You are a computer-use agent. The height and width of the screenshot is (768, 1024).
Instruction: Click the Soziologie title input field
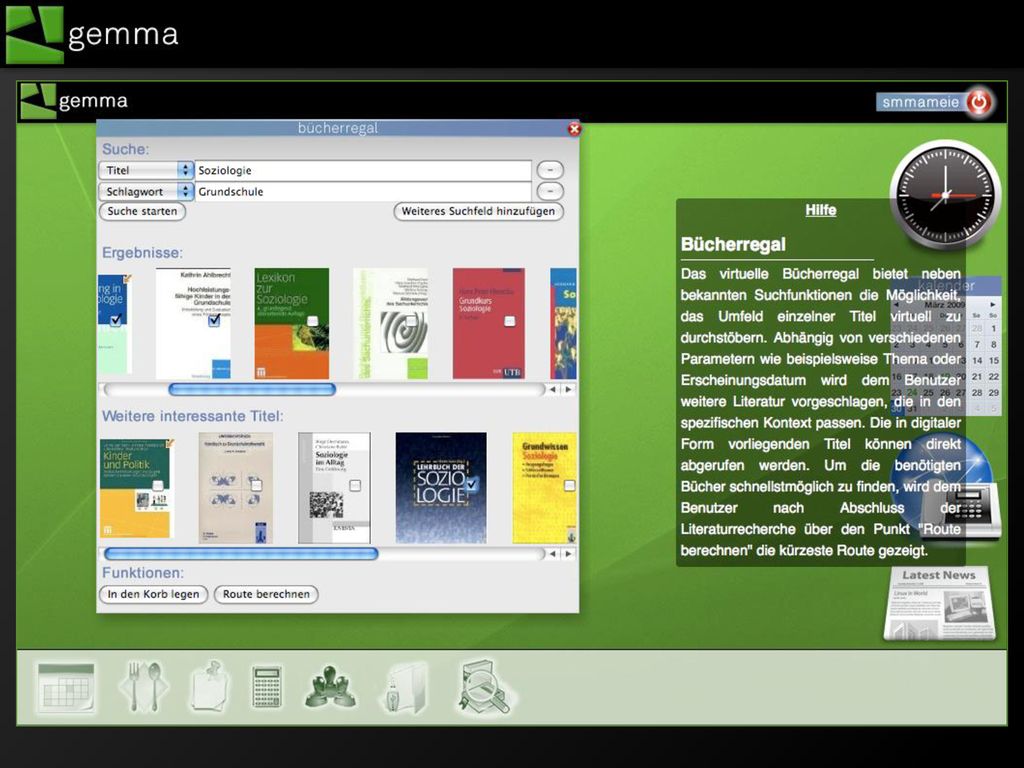point(363,170)
